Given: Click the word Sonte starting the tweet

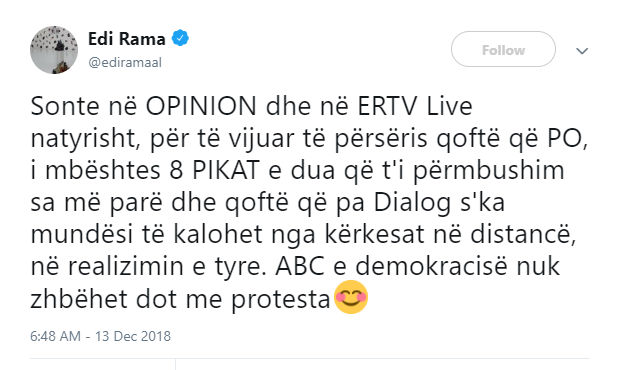Looking at the screenshot, I should tap(65, 107).
